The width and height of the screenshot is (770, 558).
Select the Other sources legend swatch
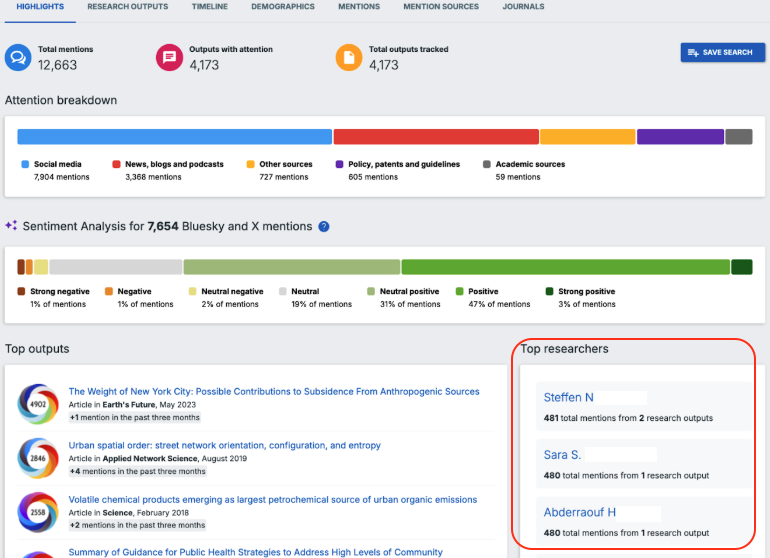click(x=250, y=164)
